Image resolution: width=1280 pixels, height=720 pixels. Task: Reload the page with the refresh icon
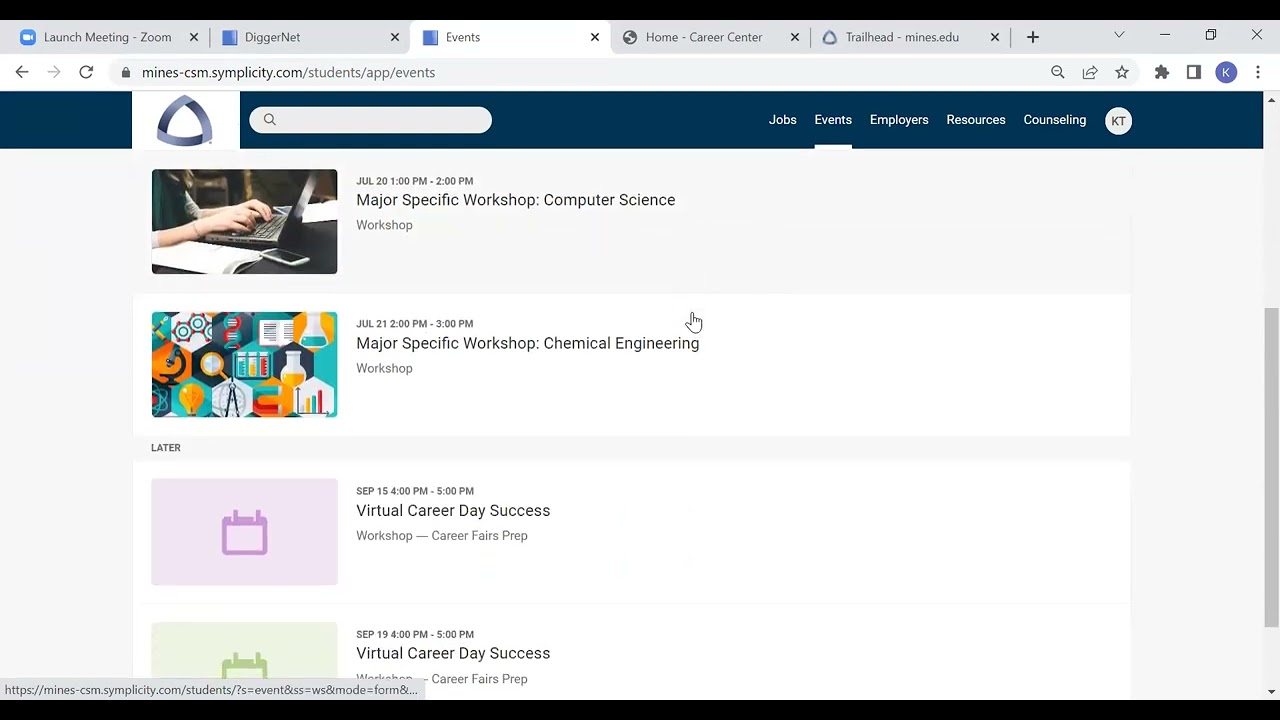(x=86, y=72)
